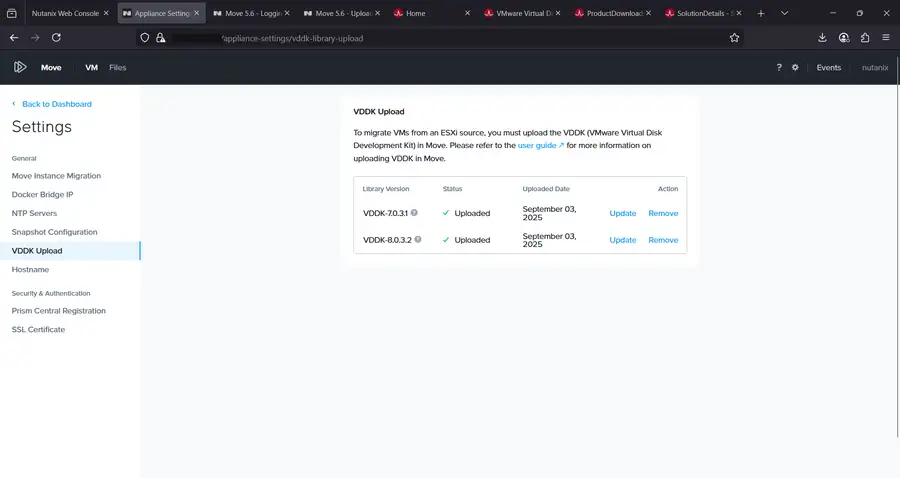
Task: Open the user guide link
Action: click(x=541, y=145)
